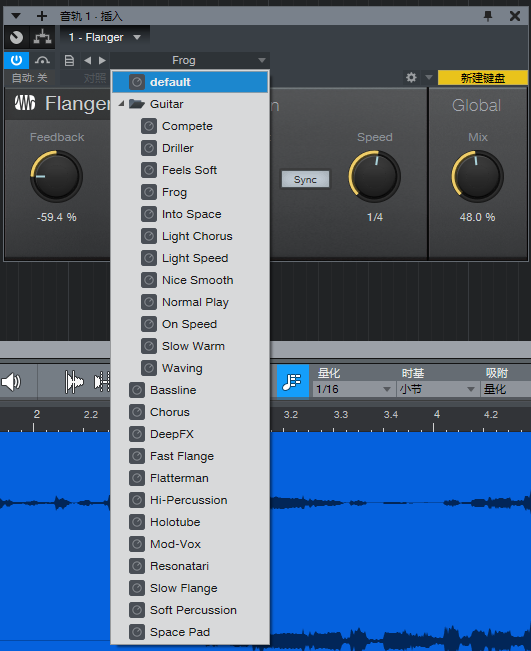Click the routing view icon
Image resolution: width=531 pixels, height=651 pixels.
42,37
